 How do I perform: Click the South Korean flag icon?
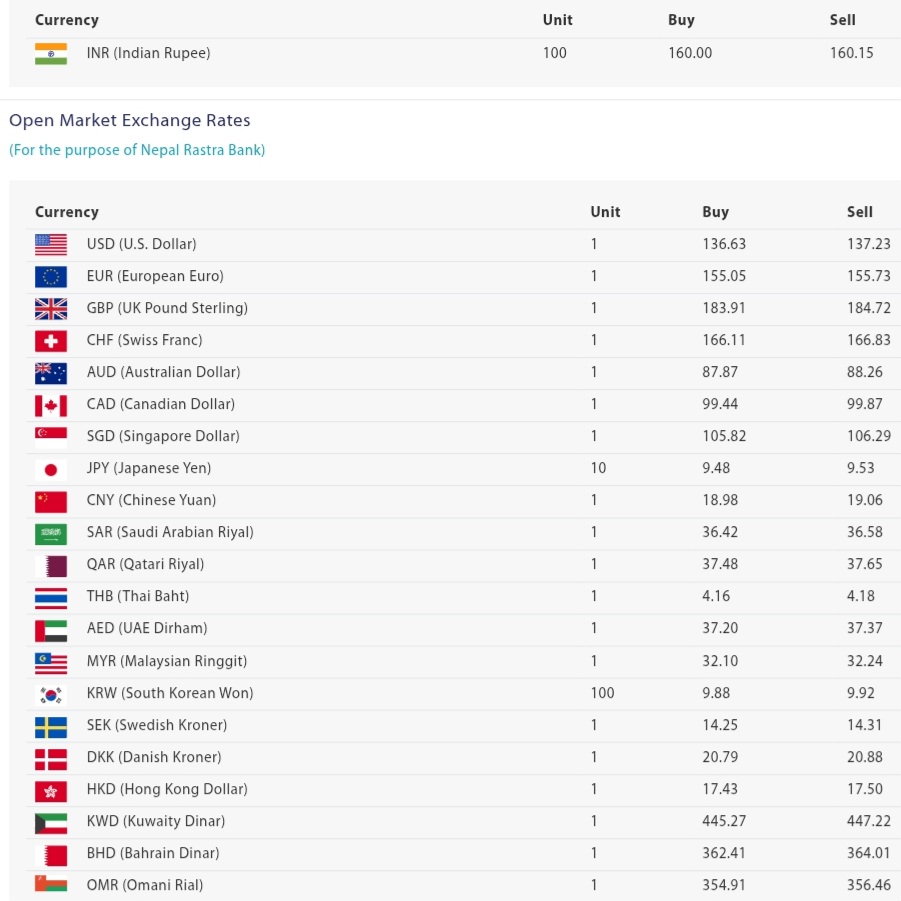51,694
